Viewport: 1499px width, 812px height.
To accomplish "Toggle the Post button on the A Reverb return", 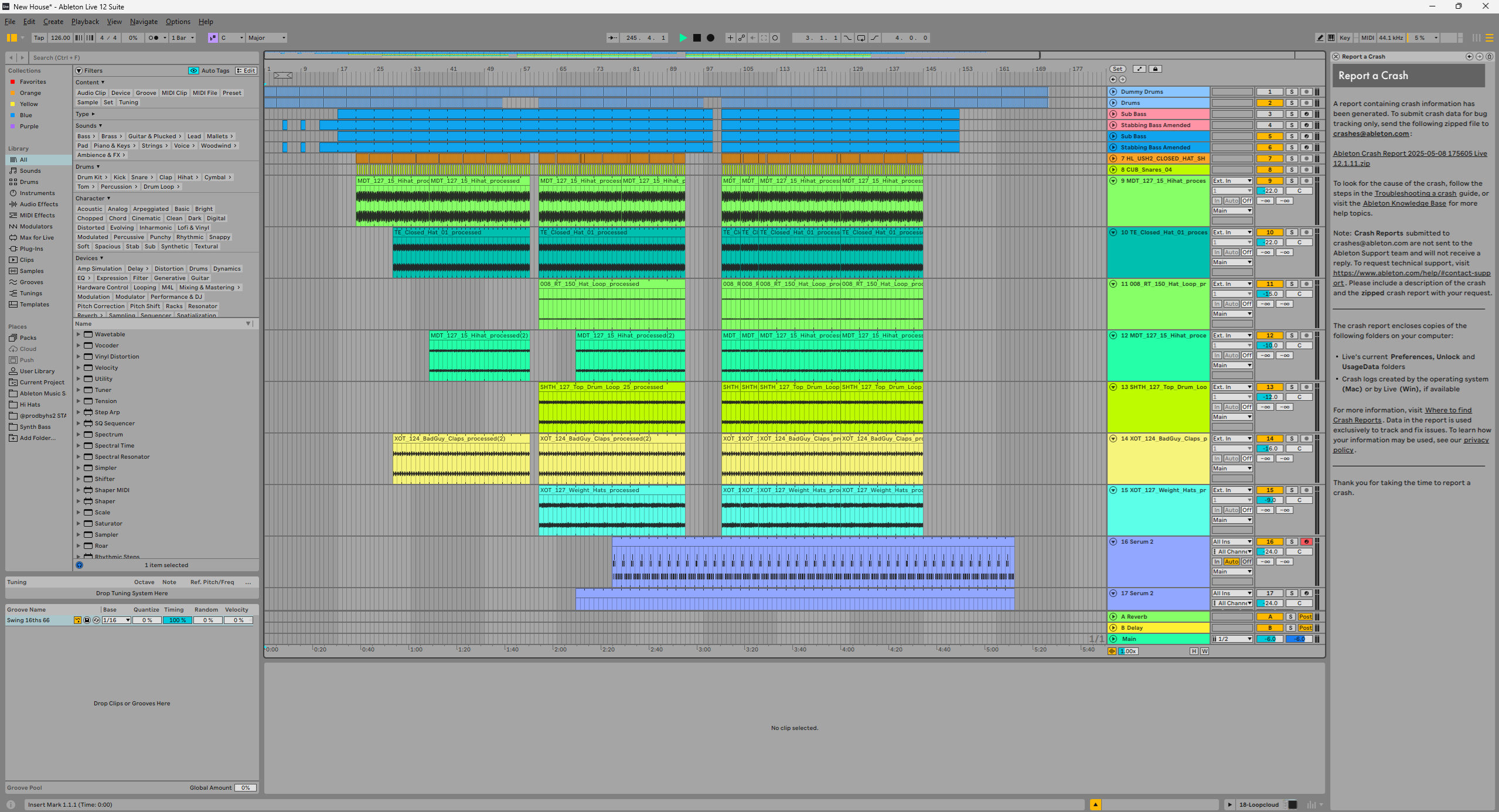I will [1305, 617].
